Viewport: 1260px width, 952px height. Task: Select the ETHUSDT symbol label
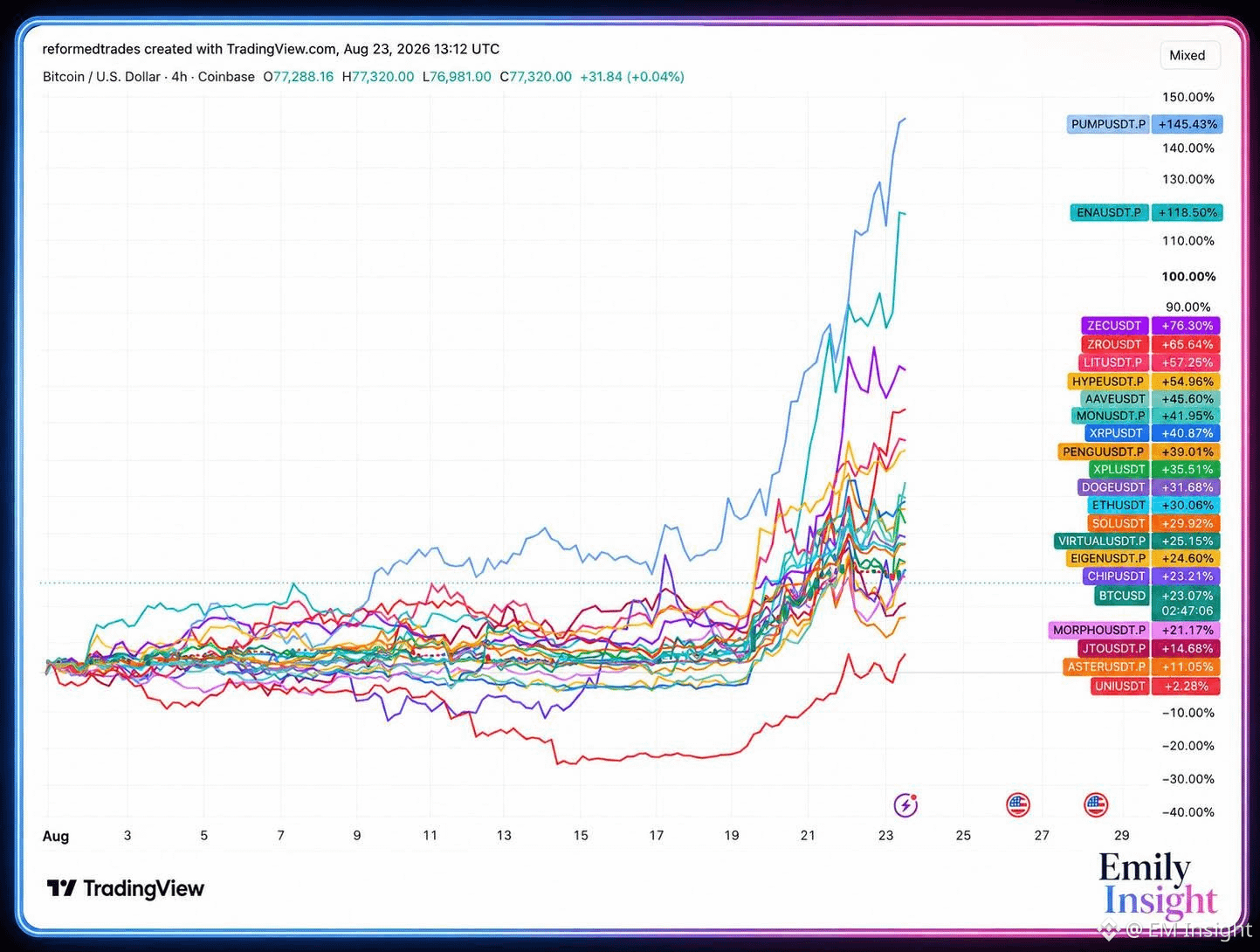pyautogui.click(x=1119, y=505)
